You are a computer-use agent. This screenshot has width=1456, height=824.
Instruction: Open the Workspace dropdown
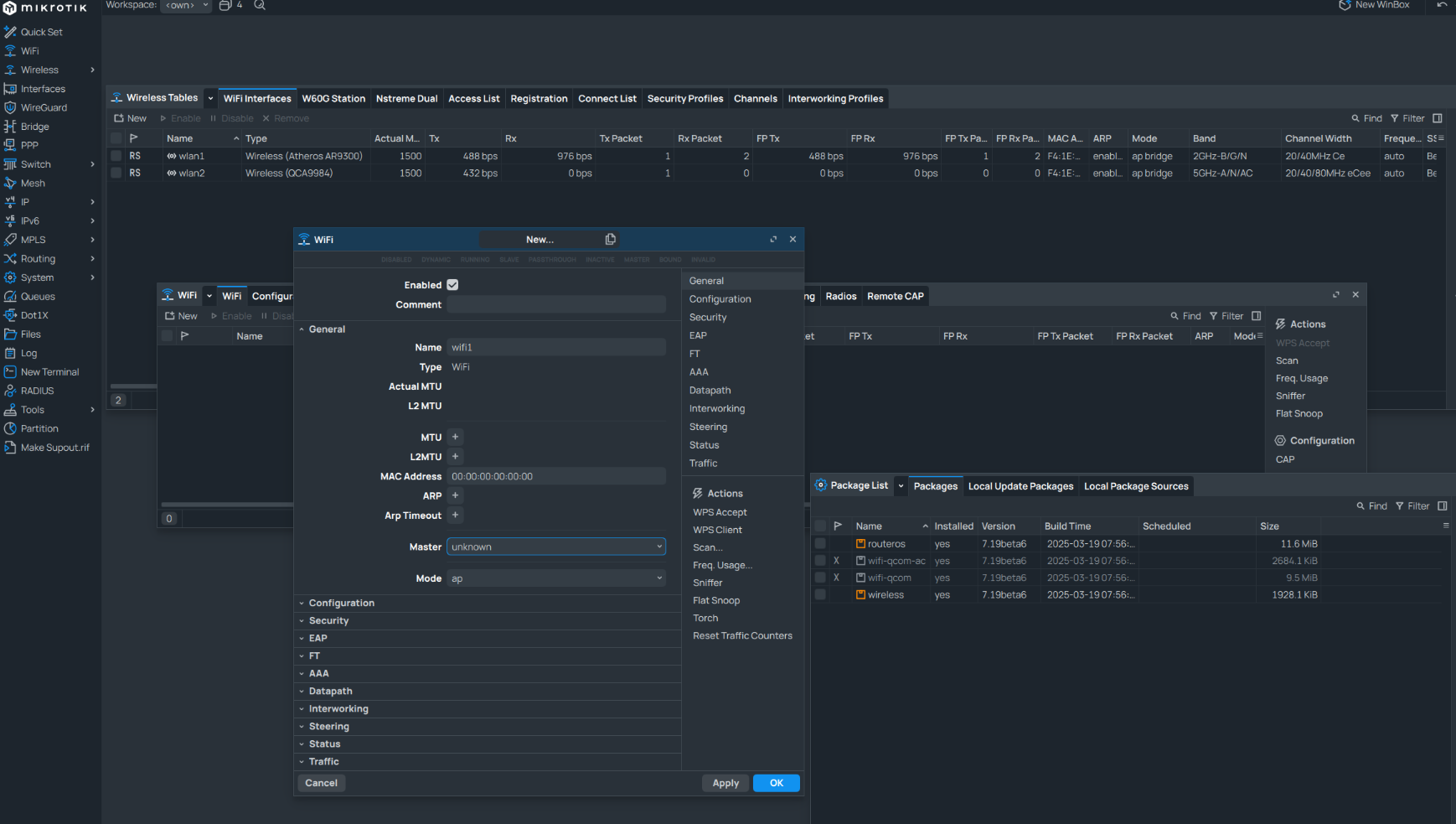point(186,5)
